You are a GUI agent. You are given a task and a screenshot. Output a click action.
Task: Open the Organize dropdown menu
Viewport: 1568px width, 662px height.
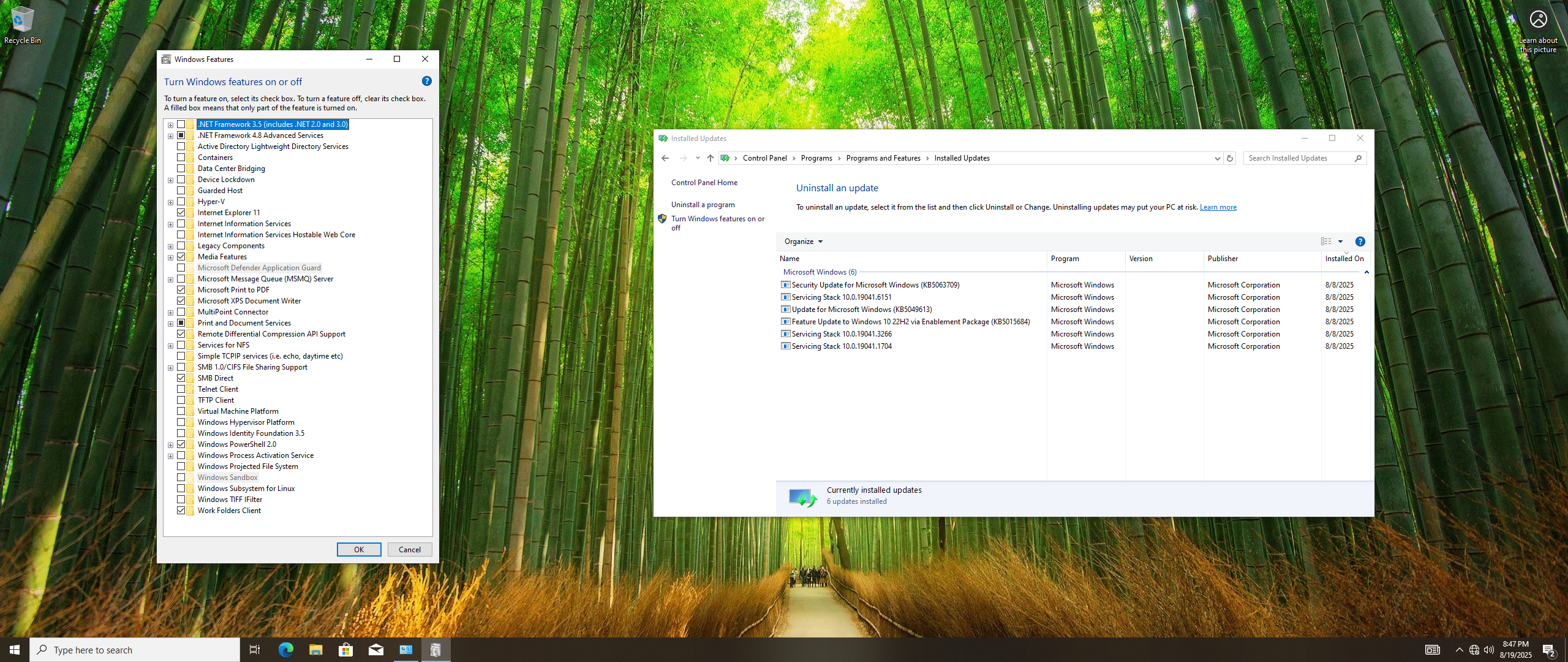pos(804,242)
